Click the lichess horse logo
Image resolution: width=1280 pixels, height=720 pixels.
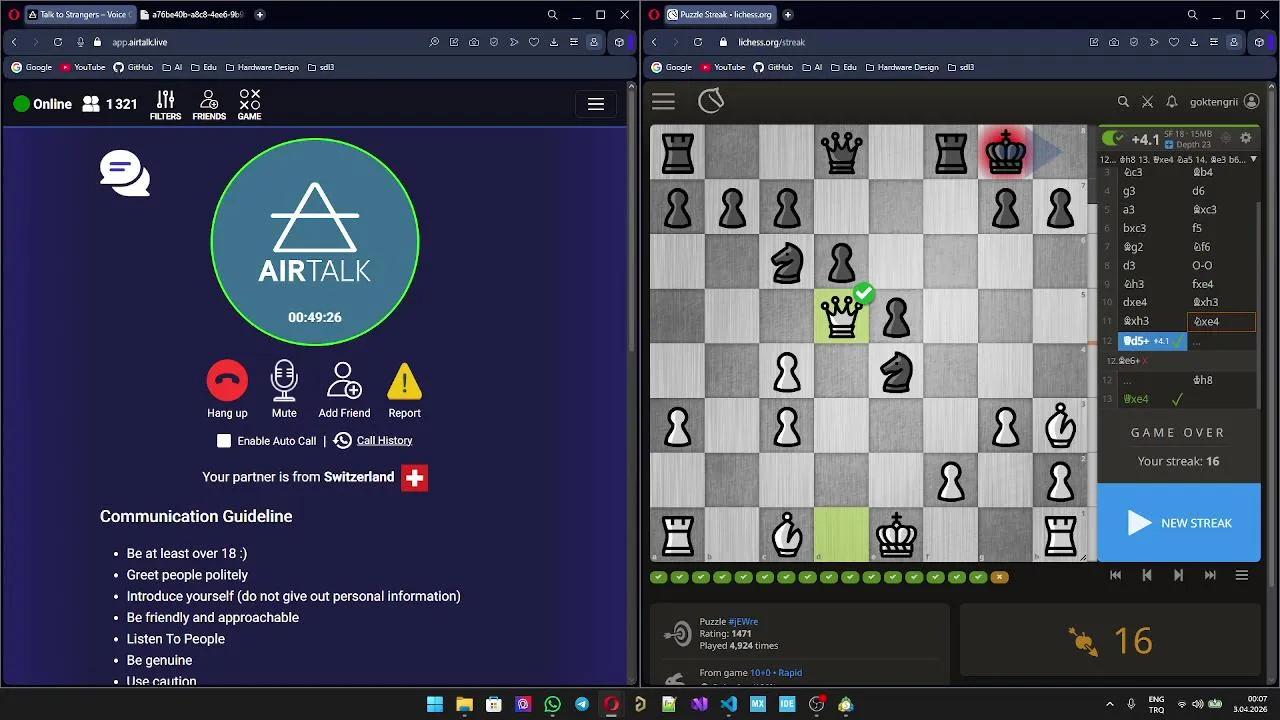(x=711, y=101)
